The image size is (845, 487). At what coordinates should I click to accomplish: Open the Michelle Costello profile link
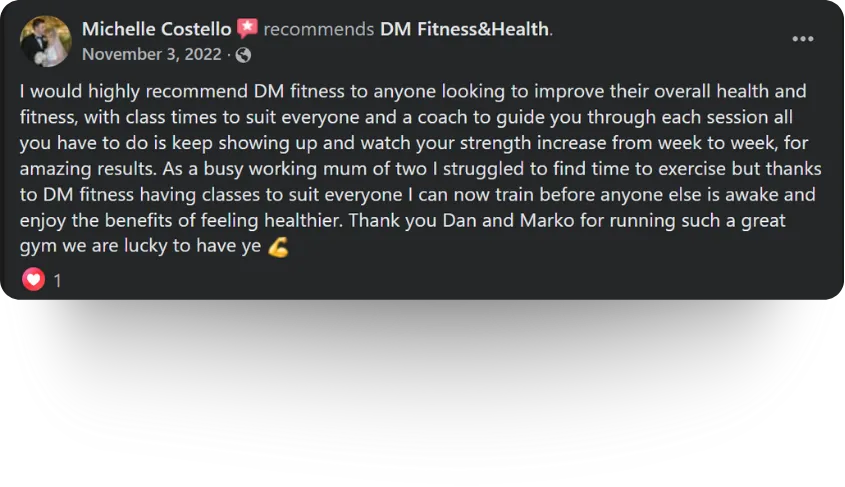(156, 29)
